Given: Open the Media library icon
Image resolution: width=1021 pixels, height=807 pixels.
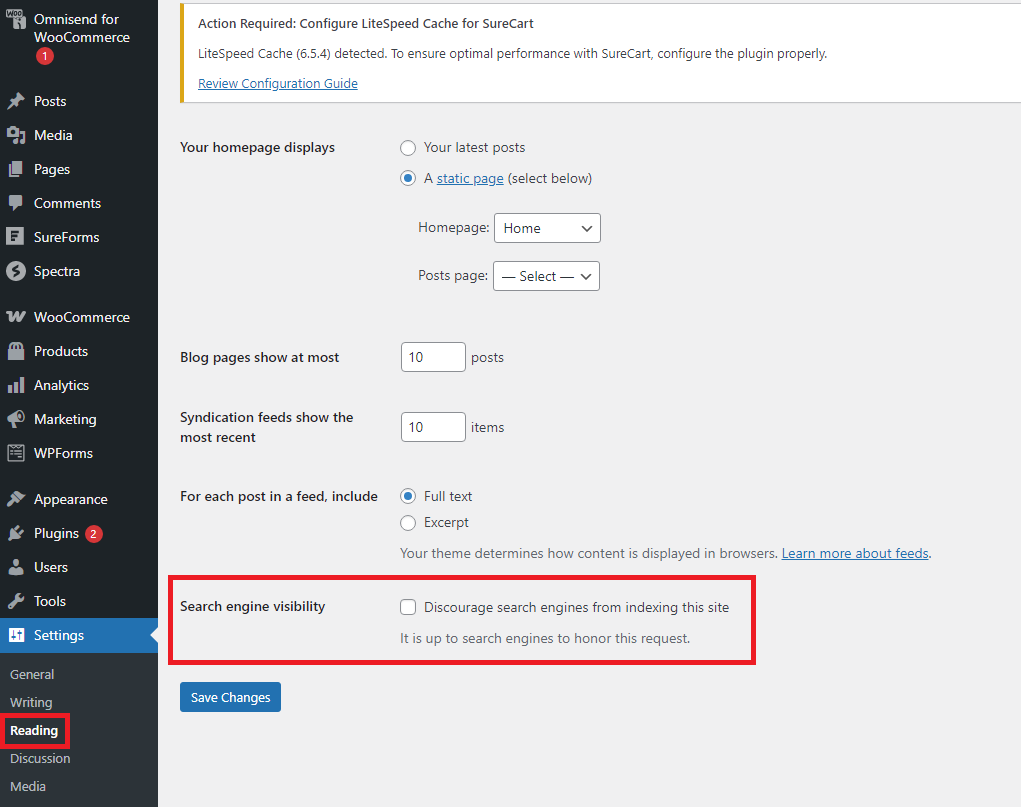Looking at the screenshot, I should click(x=15, y=135).
